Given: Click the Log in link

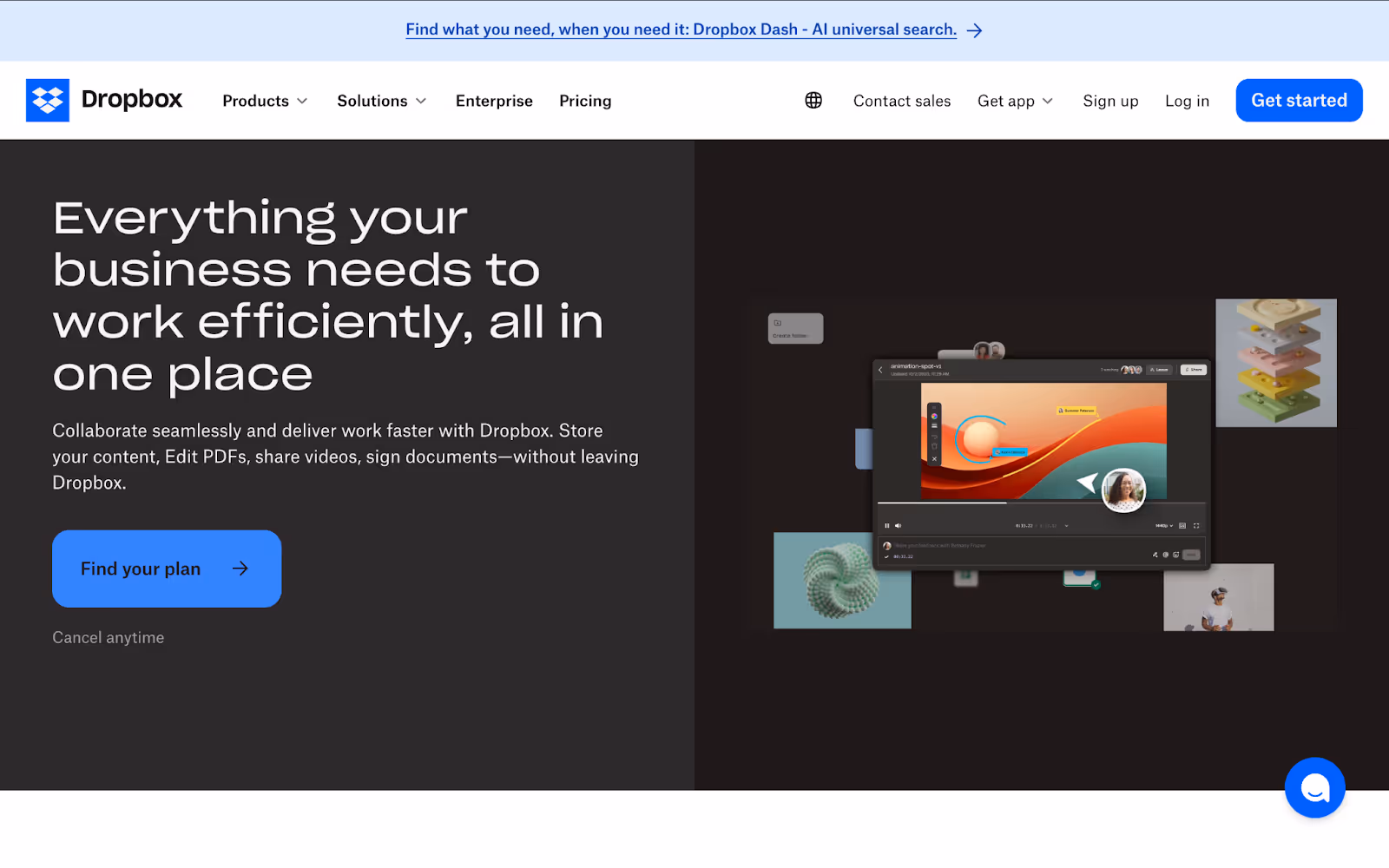Looking at the screenshot, I should pos(1187,101).
